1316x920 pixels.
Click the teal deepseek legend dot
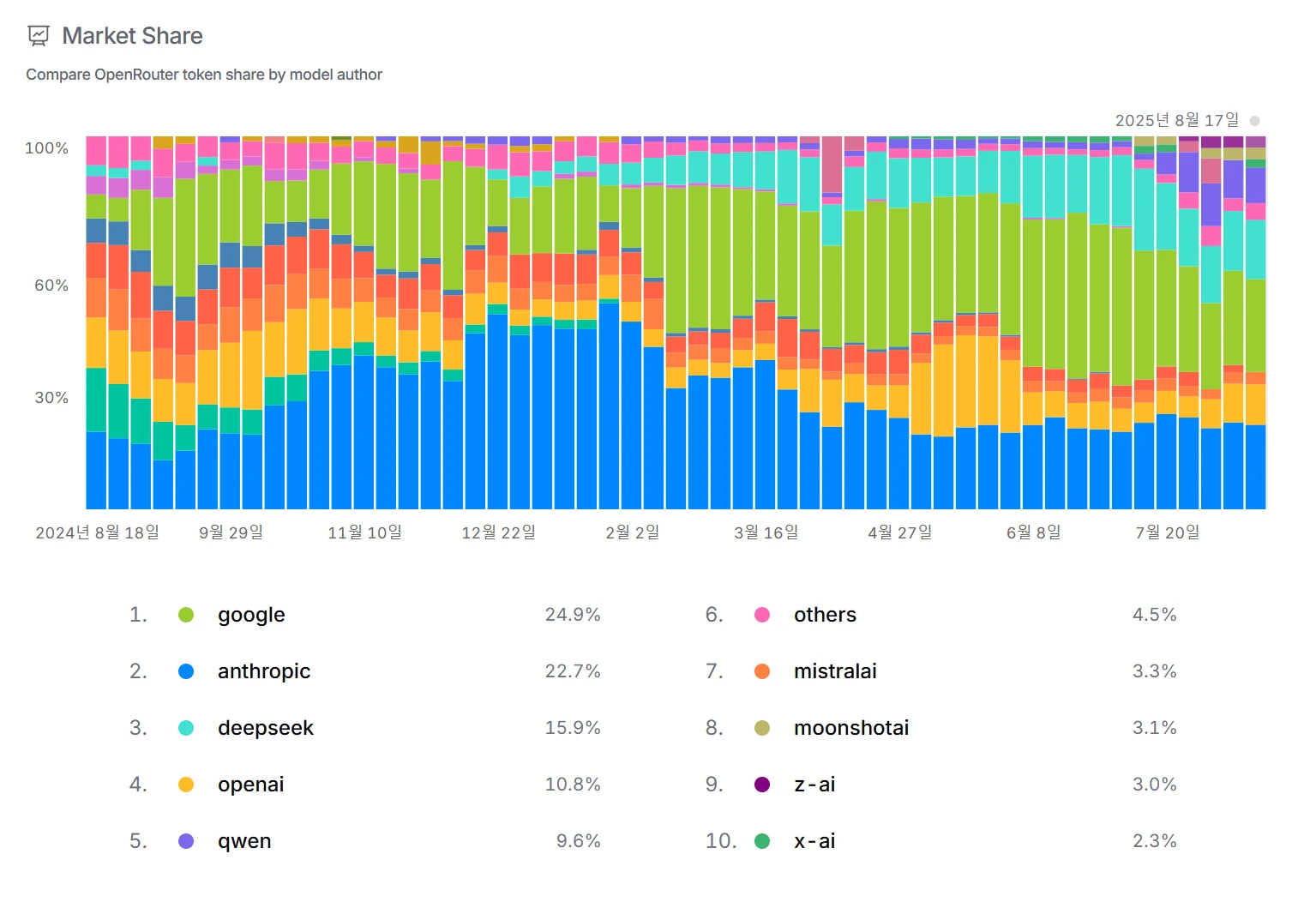coord(186,728)
